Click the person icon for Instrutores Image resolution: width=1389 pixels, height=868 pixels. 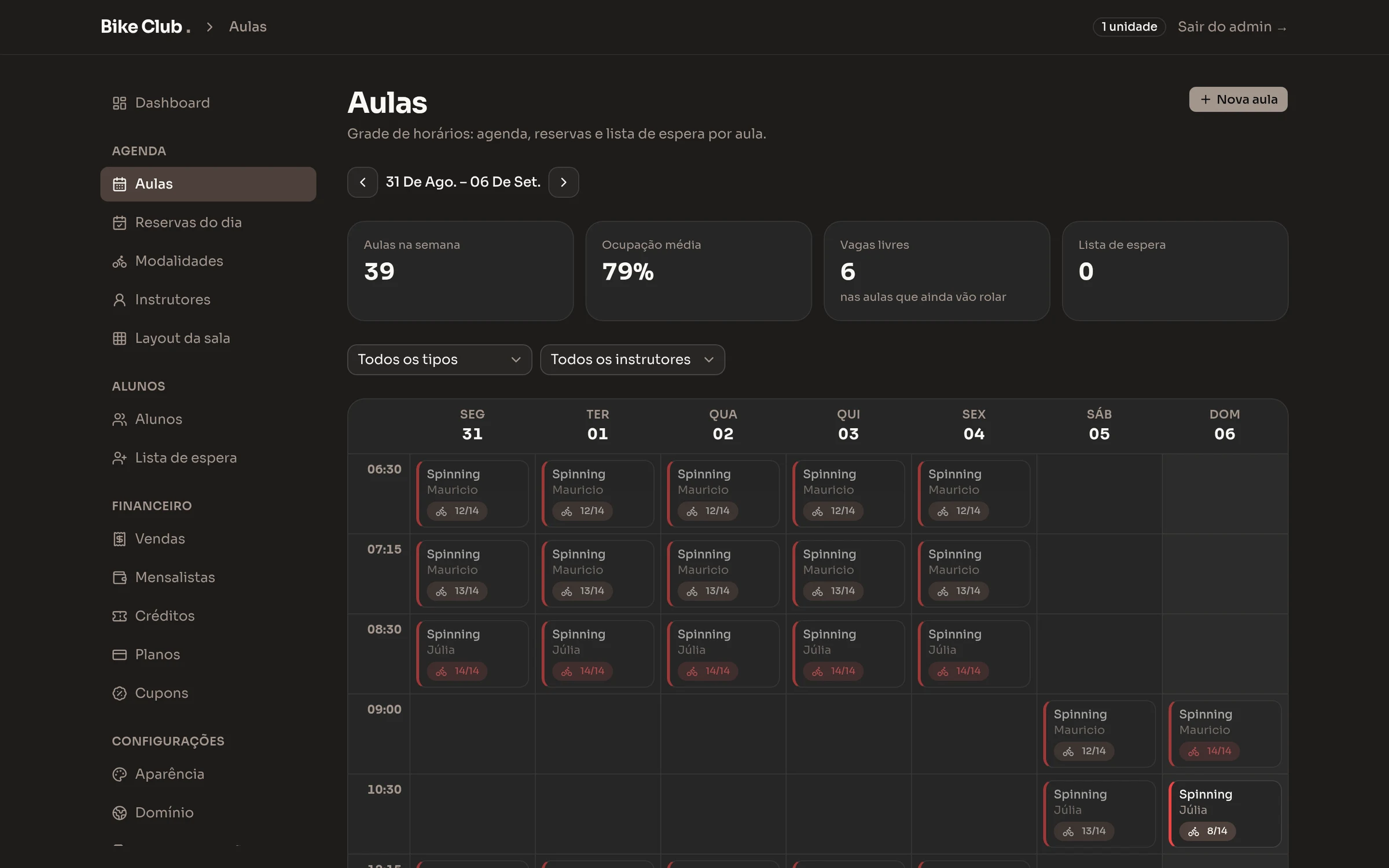click(x=119, y=300)
